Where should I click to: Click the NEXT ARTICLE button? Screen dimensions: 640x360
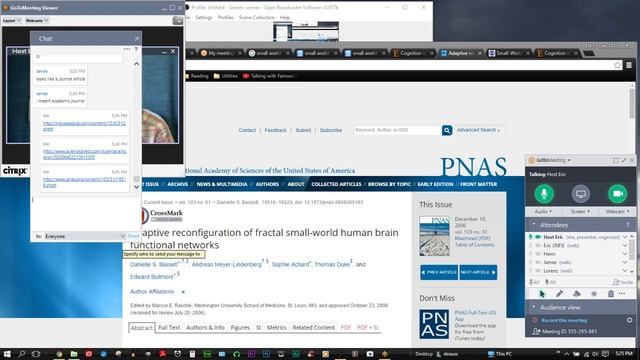coord(478,272)
